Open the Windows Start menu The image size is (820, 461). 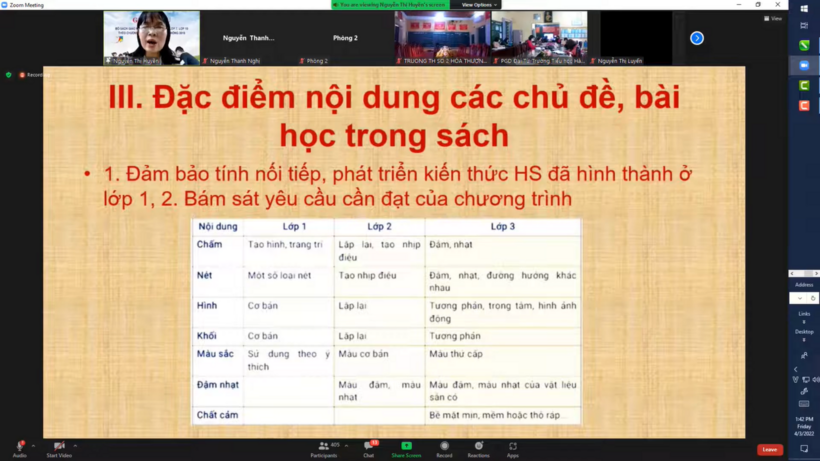[804, 9]
